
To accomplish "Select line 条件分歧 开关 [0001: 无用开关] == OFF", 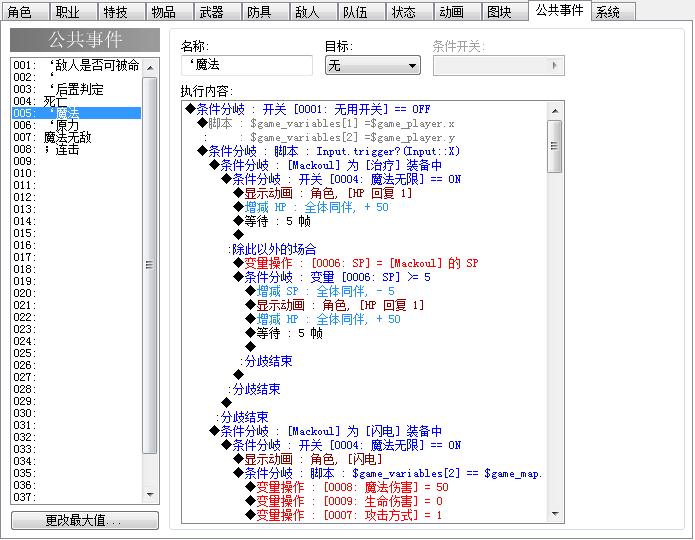I will click(x=308, y=109).
